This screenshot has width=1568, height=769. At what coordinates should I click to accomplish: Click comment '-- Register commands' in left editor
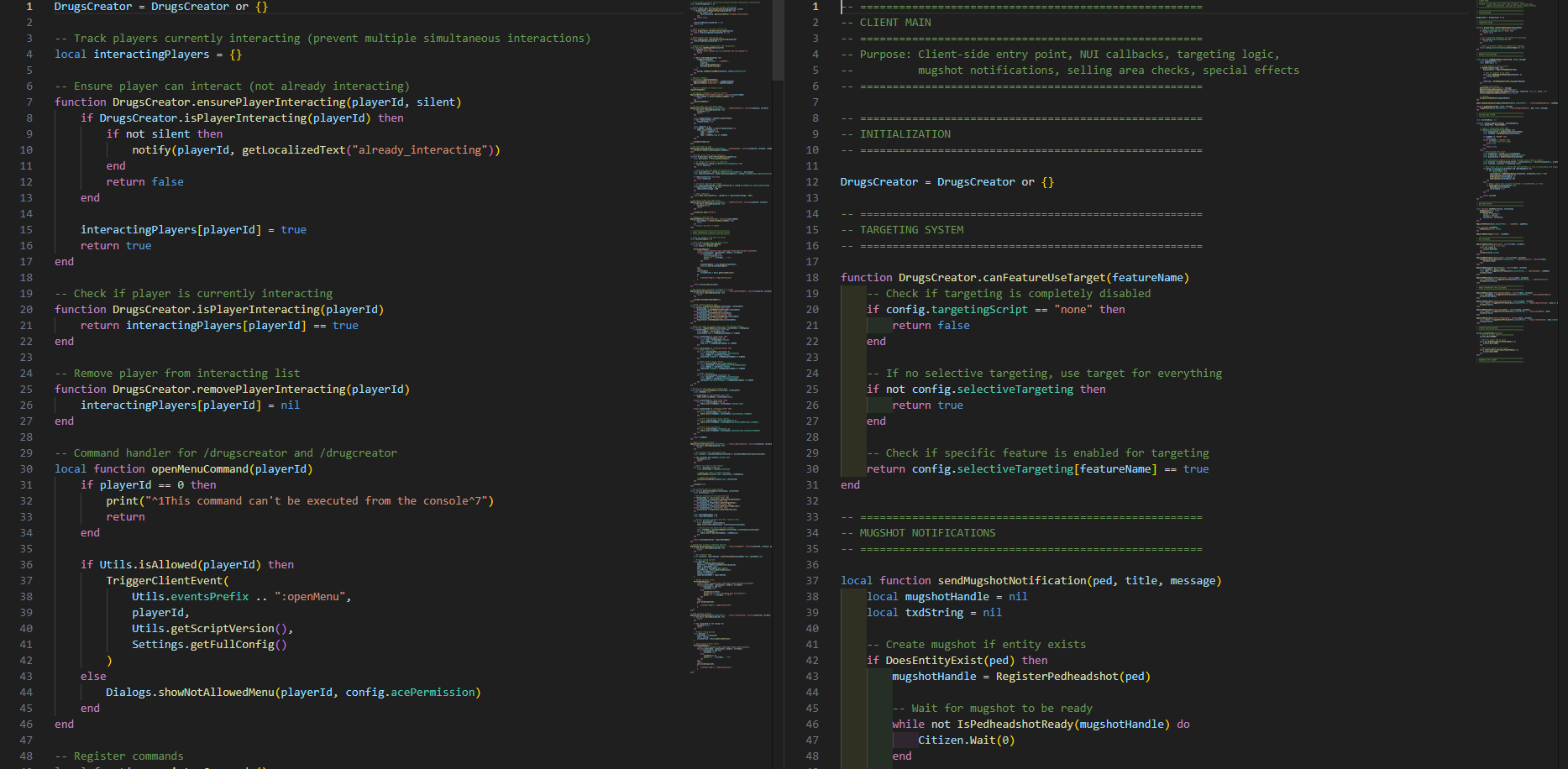pyautogui.click(x=119, y=756)
